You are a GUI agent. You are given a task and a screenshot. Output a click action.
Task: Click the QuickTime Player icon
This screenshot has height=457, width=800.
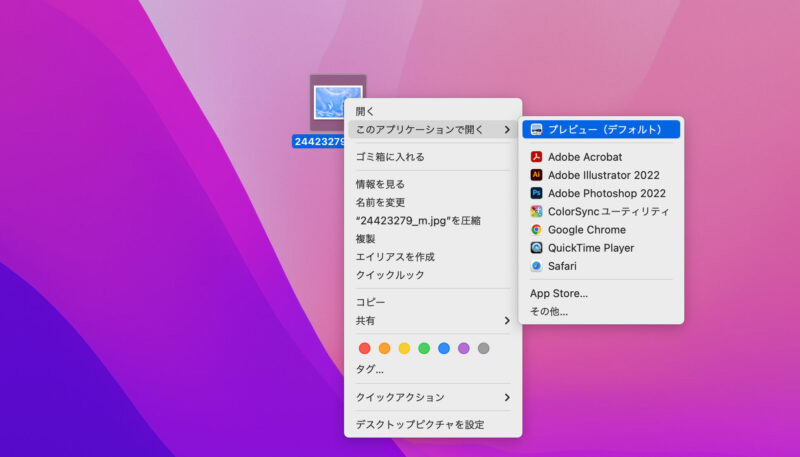(536, 248)
